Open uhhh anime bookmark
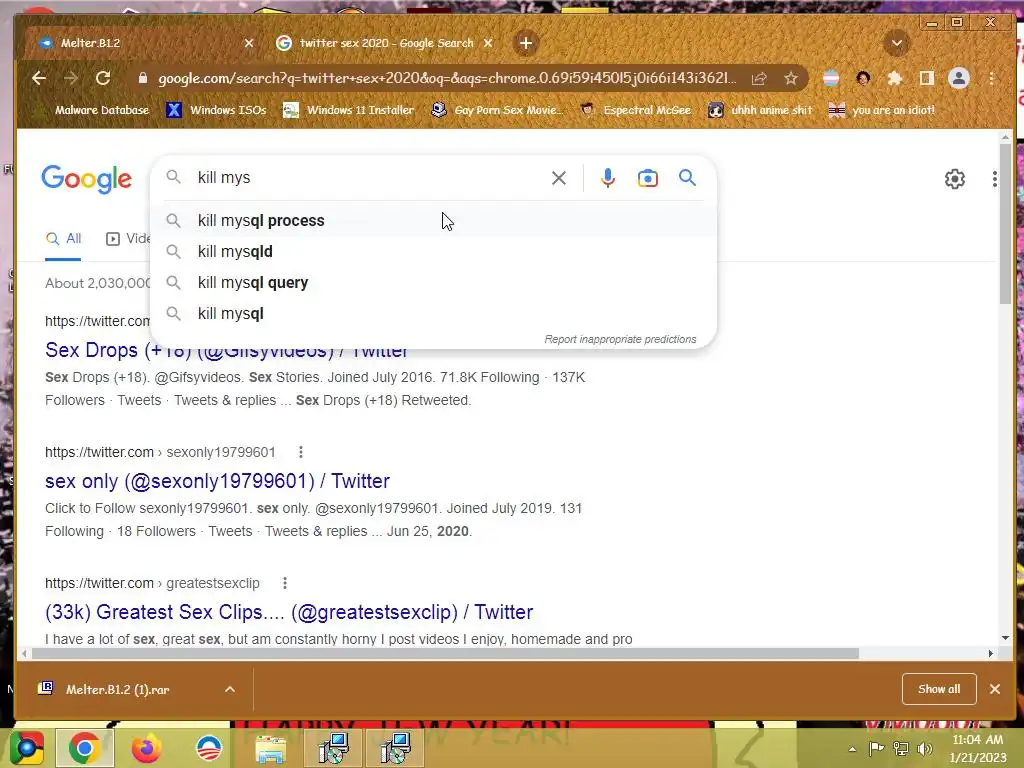Viewport: 1024px width, 768px height. click(x=761, y=110)
